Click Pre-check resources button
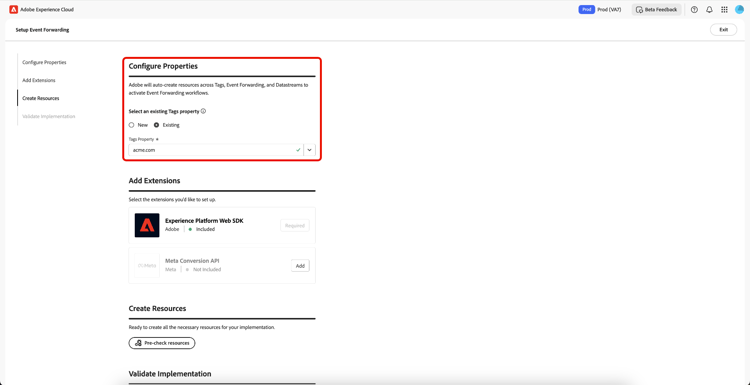 (x=162, y=343)
